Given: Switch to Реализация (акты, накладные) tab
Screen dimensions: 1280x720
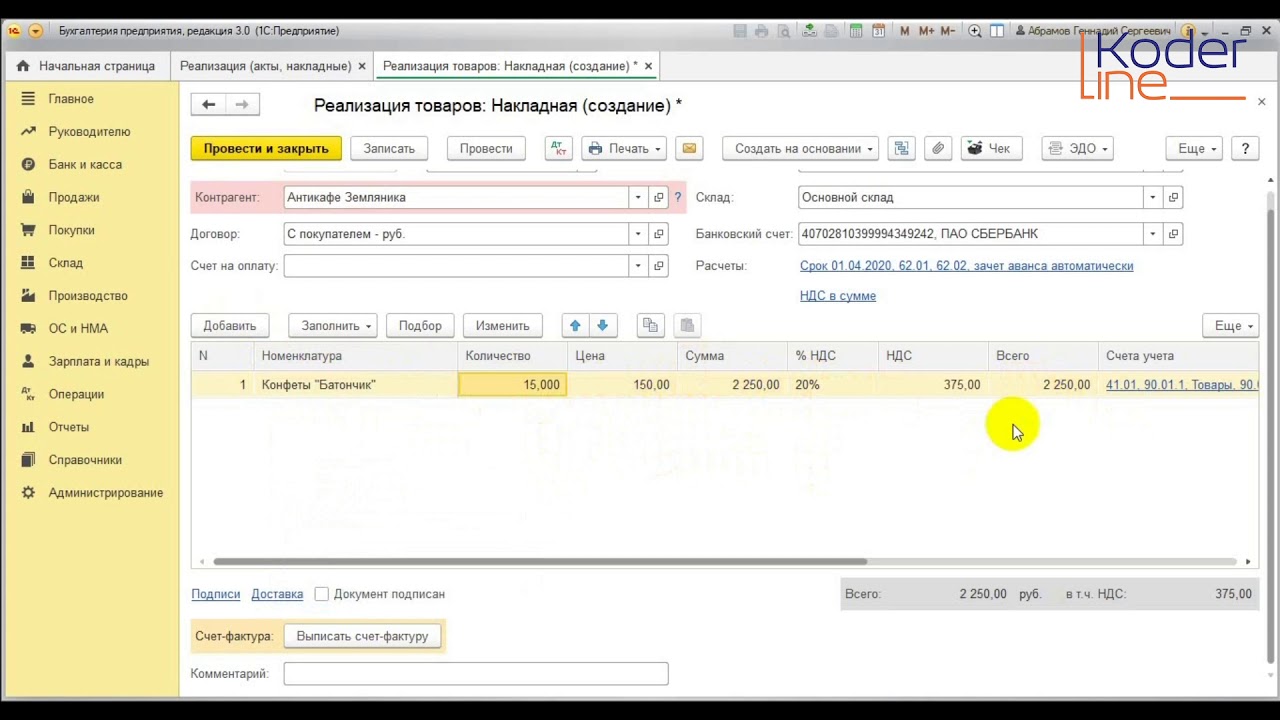Looking at the screenshot, I should coord(265,66).
